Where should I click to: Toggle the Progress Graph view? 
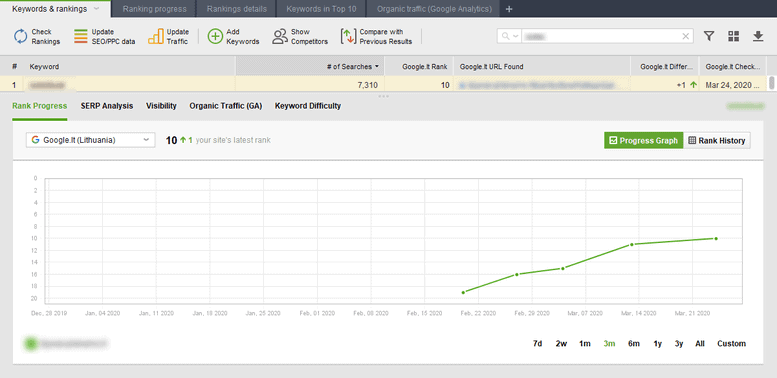[x=643, y=141]
